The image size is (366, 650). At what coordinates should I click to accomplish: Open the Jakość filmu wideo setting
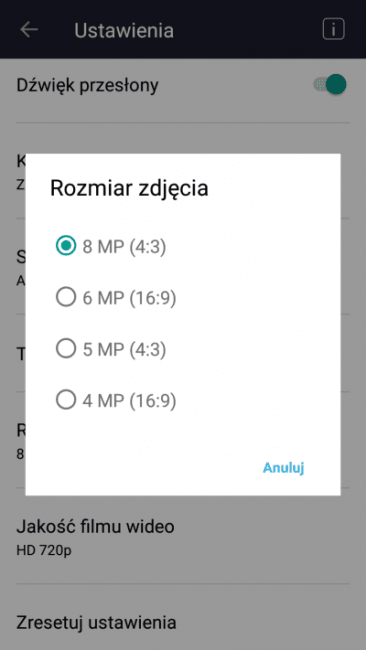tap(183, 536)
